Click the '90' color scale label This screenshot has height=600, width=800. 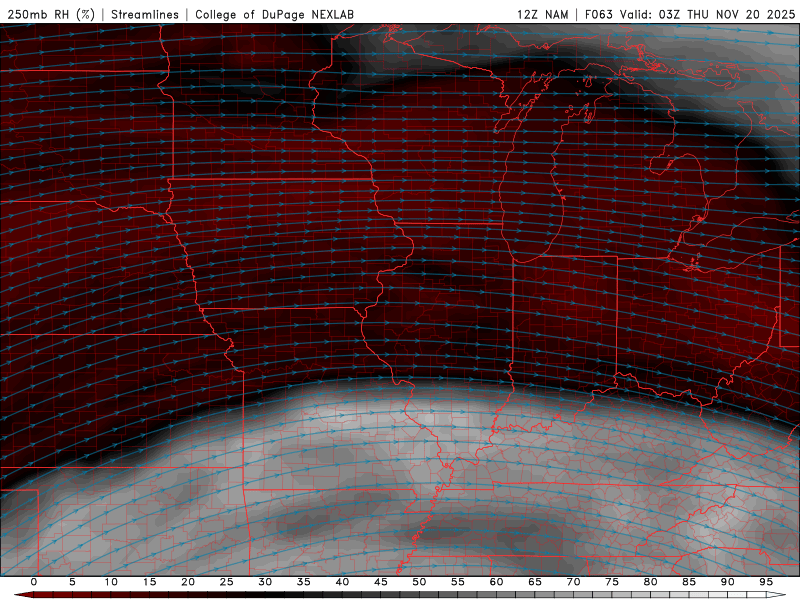[x=728, y=582]
